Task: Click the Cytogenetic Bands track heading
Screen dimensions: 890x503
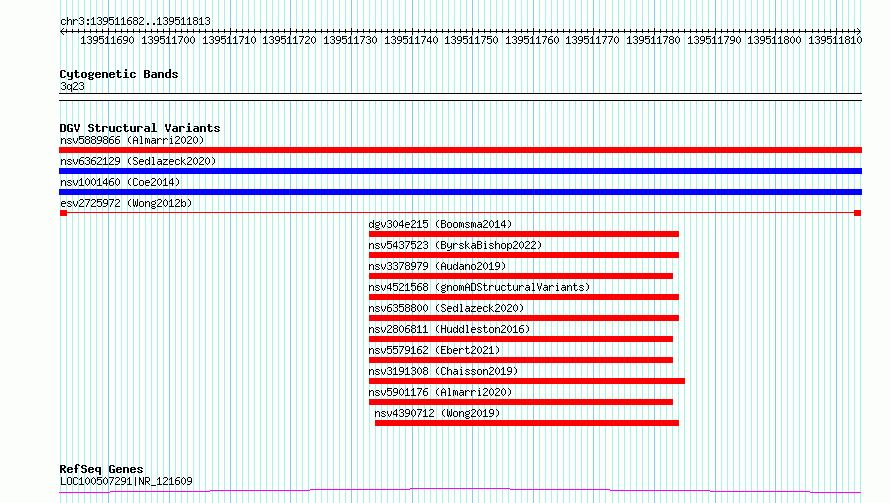Action: pyautogui.click(x=119, y=74)
